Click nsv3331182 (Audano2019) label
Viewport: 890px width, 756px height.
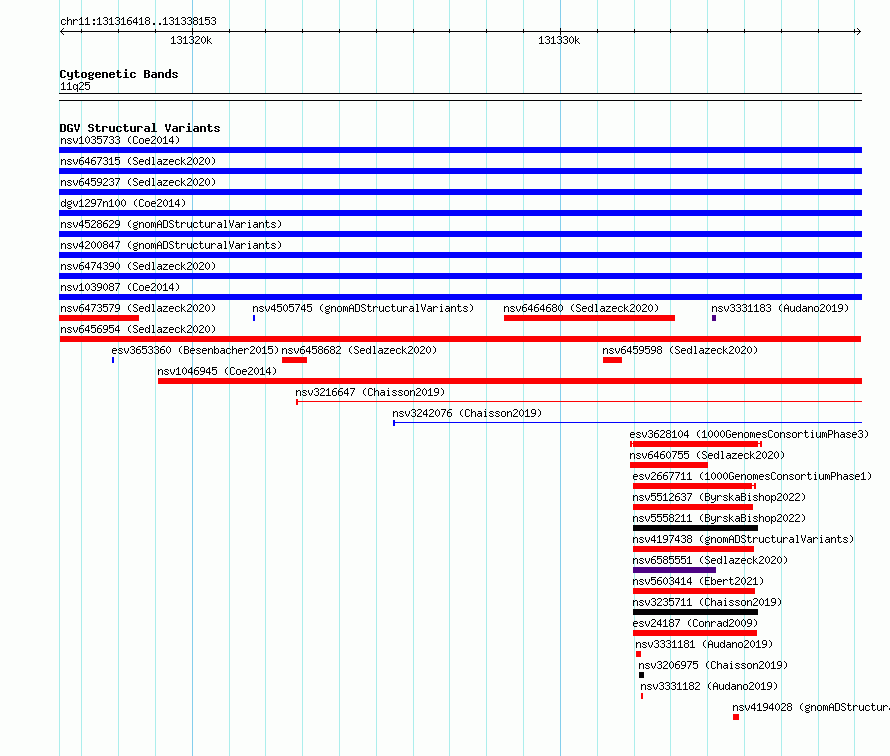point(709,686)
